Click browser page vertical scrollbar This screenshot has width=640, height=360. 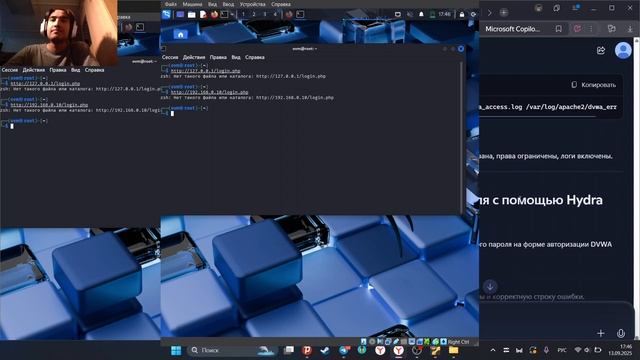pyautogui.click(x=637, y=188)
